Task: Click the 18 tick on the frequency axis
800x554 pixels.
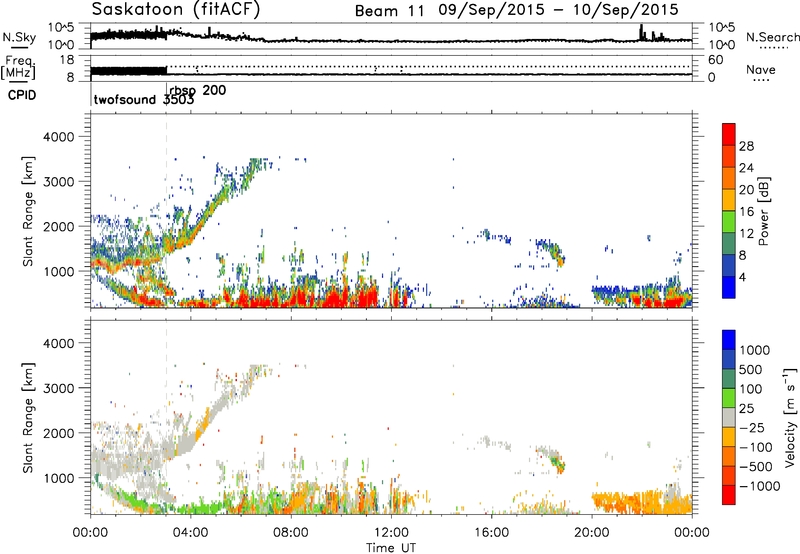Action: [x=67, y=60]
